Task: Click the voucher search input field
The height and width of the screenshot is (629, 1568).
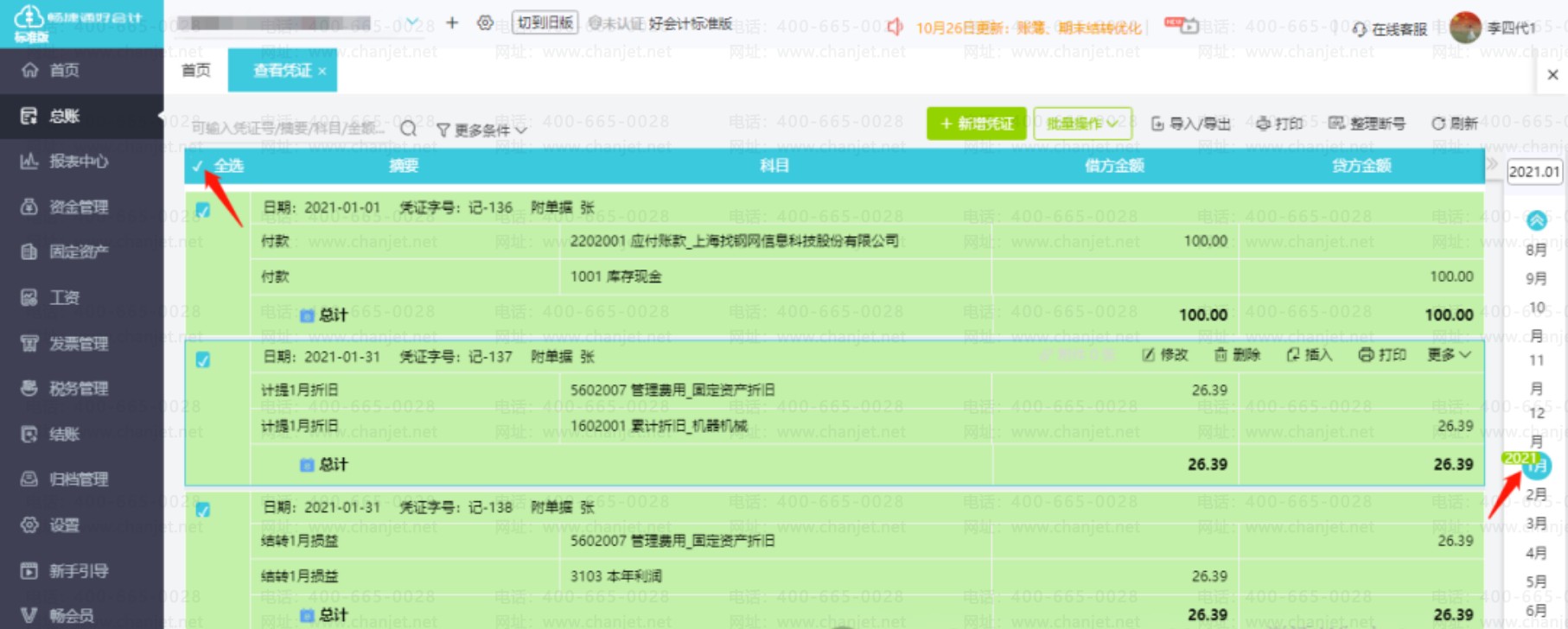Action: pyautogui.click(x=290, y=129)
